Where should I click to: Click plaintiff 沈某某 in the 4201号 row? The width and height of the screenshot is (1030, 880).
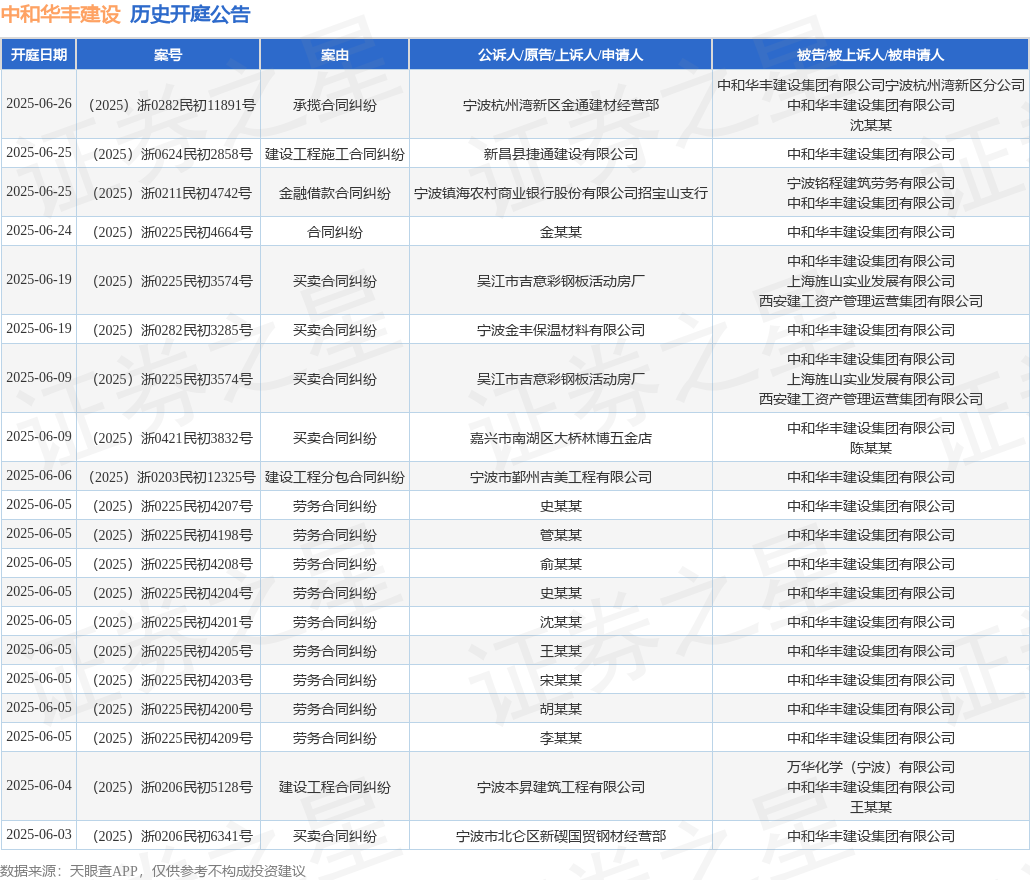(x=560, y=622)
